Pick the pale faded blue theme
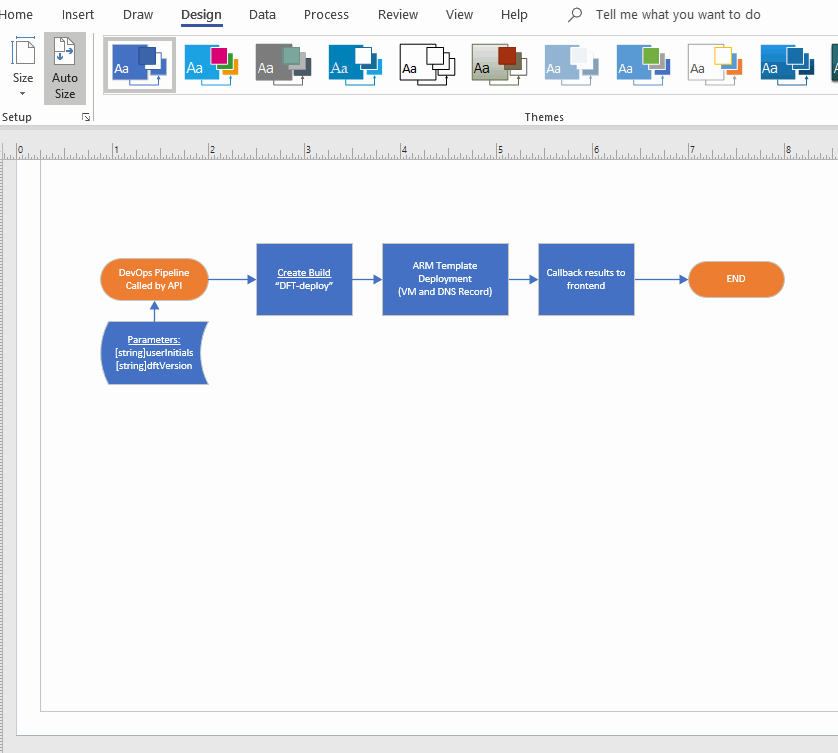 (x=571, y=64)
